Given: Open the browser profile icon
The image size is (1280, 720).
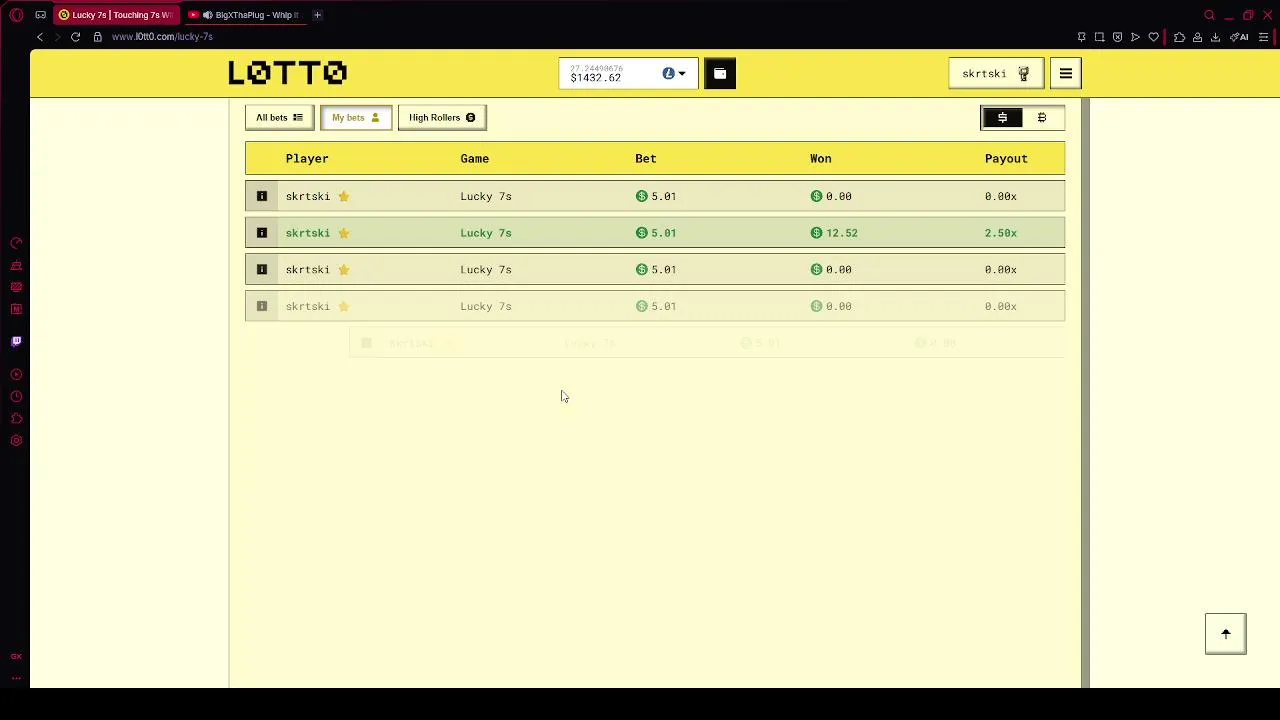Looking at the screenshot, I should [1197, 37].
